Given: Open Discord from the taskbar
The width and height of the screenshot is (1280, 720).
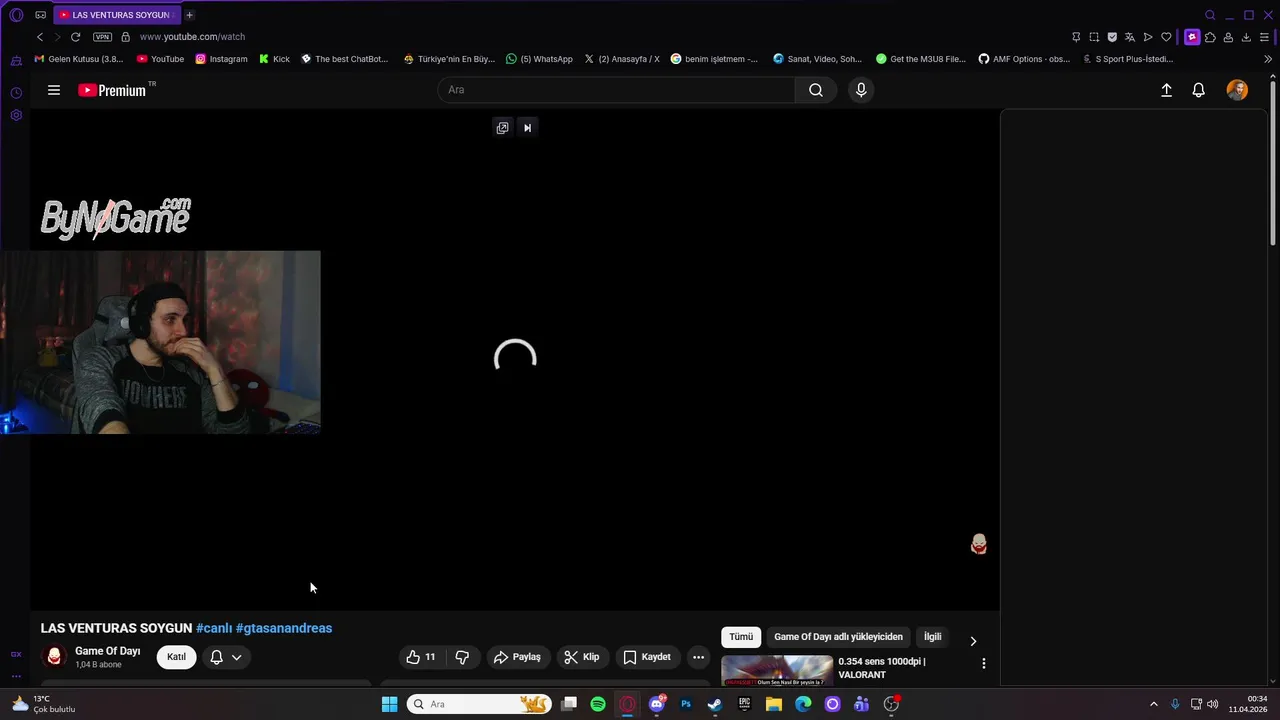Looking at the screenshot, I should pos(656,704).
